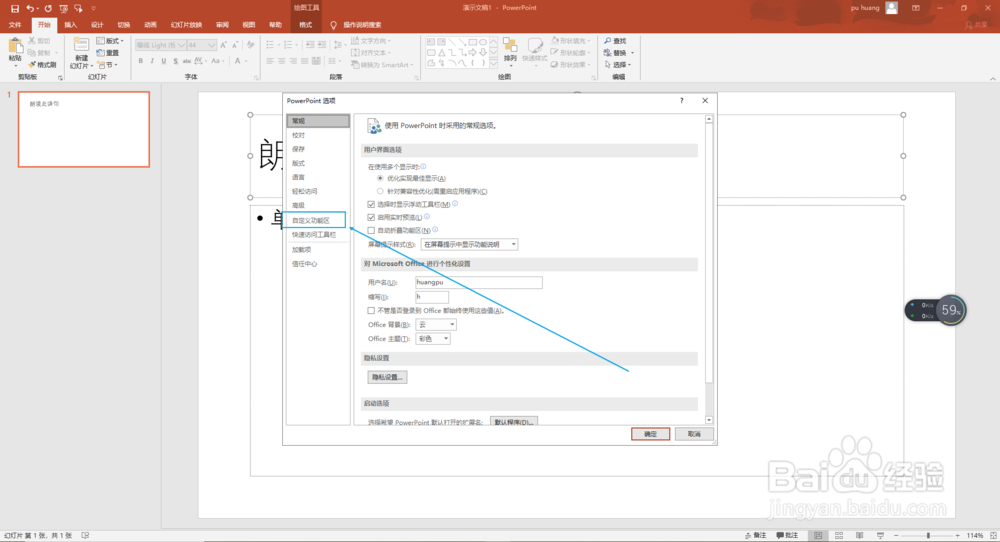The width and height of the screenshot is (1000, 542).
Task: Open the Office Background dropdown
Action: point(436,325)
